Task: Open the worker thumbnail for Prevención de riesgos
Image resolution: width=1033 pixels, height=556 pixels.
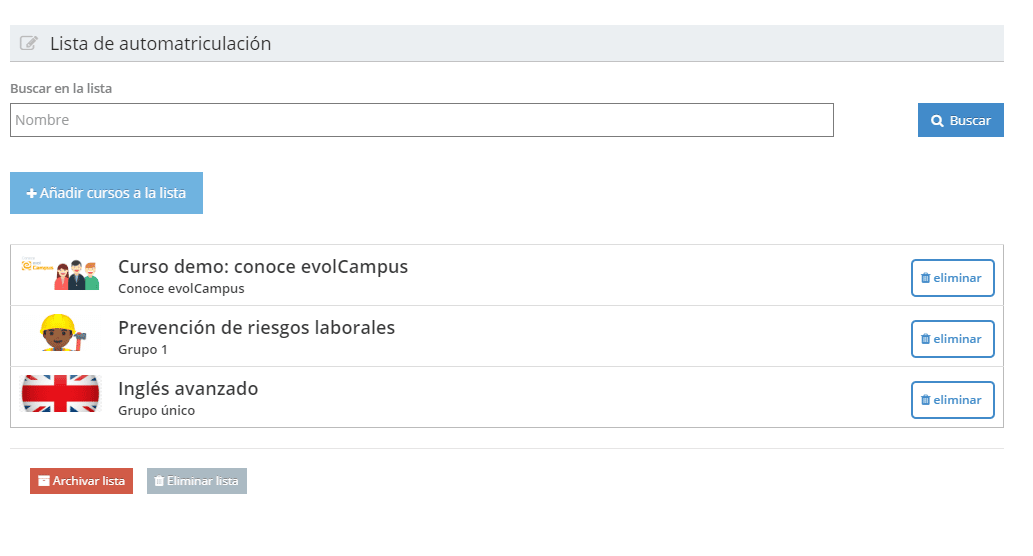Action: tap(61, 333)
